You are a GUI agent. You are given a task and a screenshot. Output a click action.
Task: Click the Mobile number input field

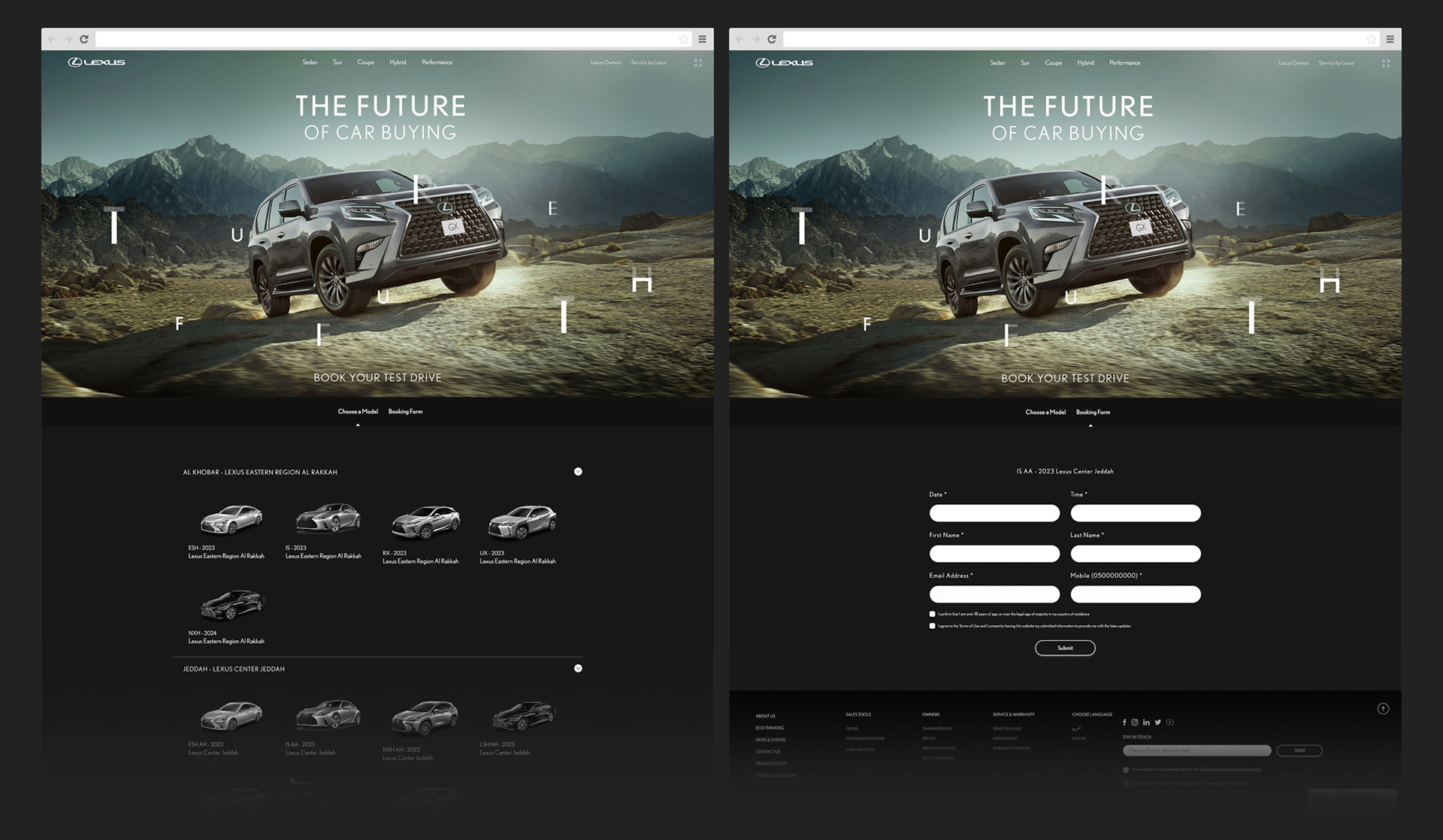tap(1136, 594)
